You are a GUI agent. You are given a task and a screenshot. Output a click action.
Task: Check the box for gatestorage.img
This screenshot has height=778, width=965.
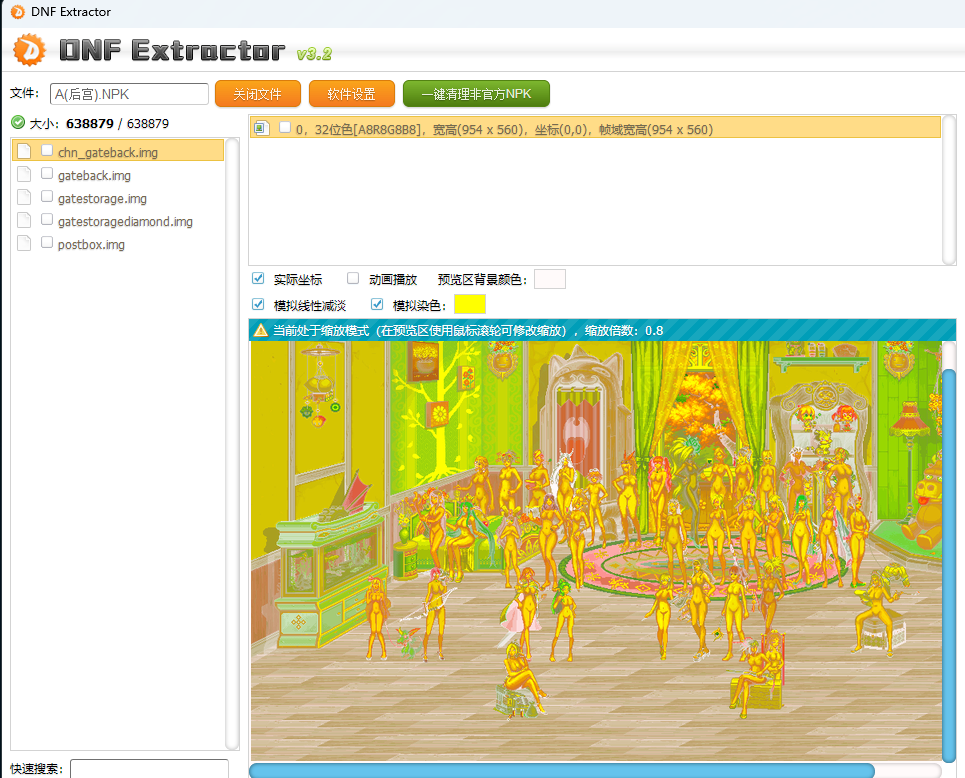(47, 196)
